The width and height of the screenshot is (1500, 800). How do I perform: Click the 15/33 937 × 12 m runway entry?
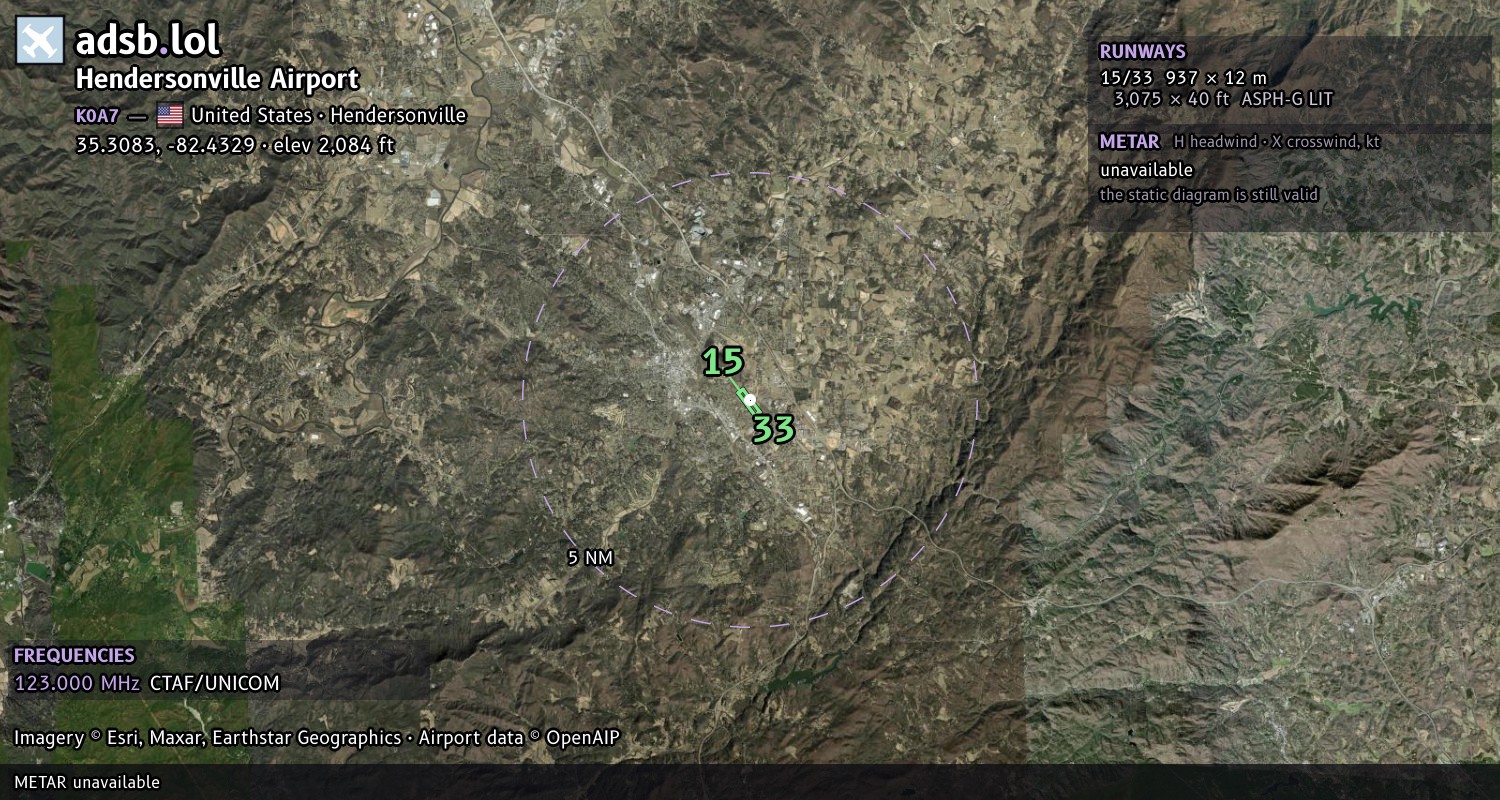pyautogui.click(x=1183, y=77)
